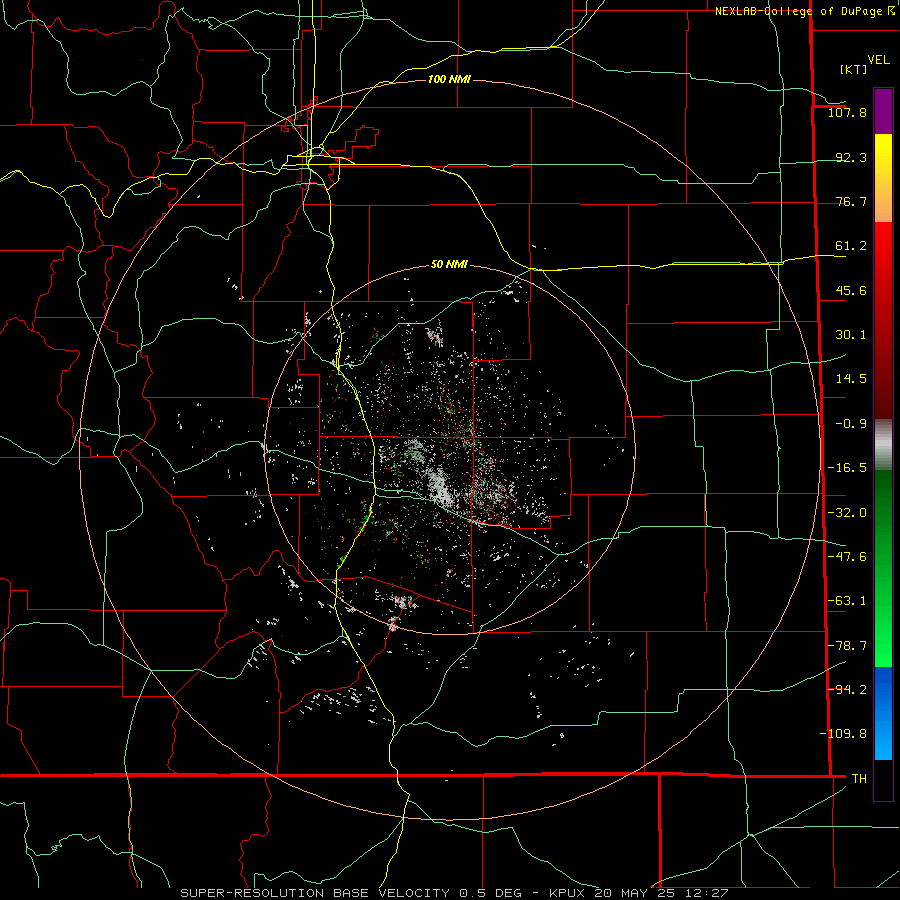Select the 61.2 legend value
The height and width of the screenshot is (900, 900).
[x=851, y=246]
